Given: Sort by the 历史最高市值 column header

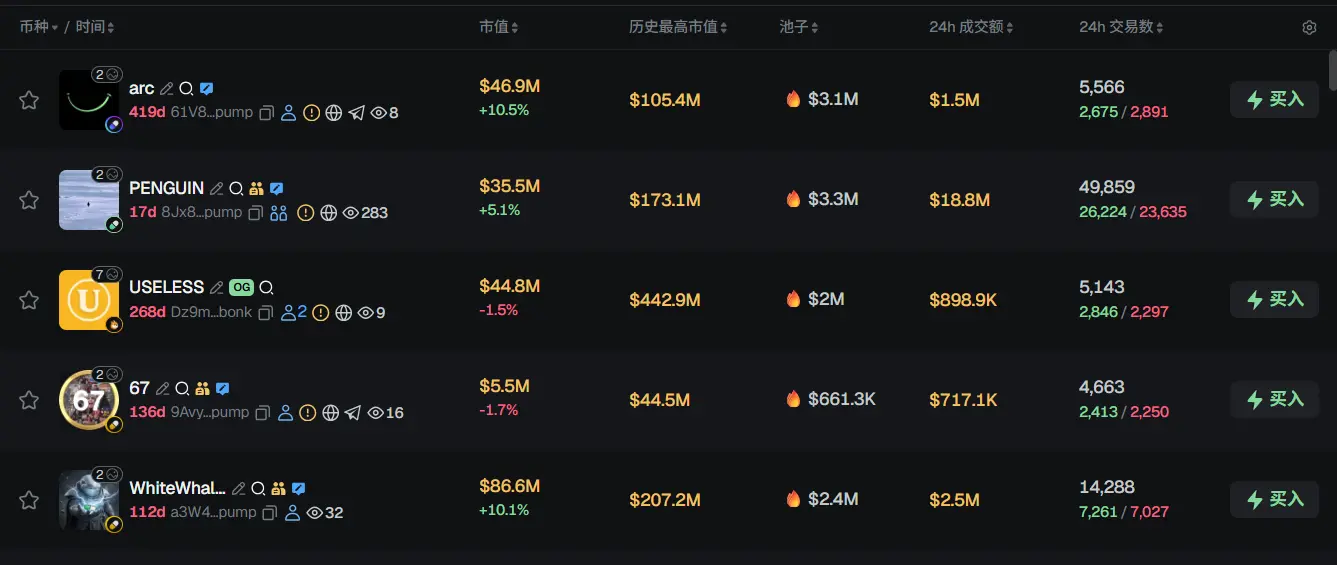Looking at the screenshot, I should (678, 27).
